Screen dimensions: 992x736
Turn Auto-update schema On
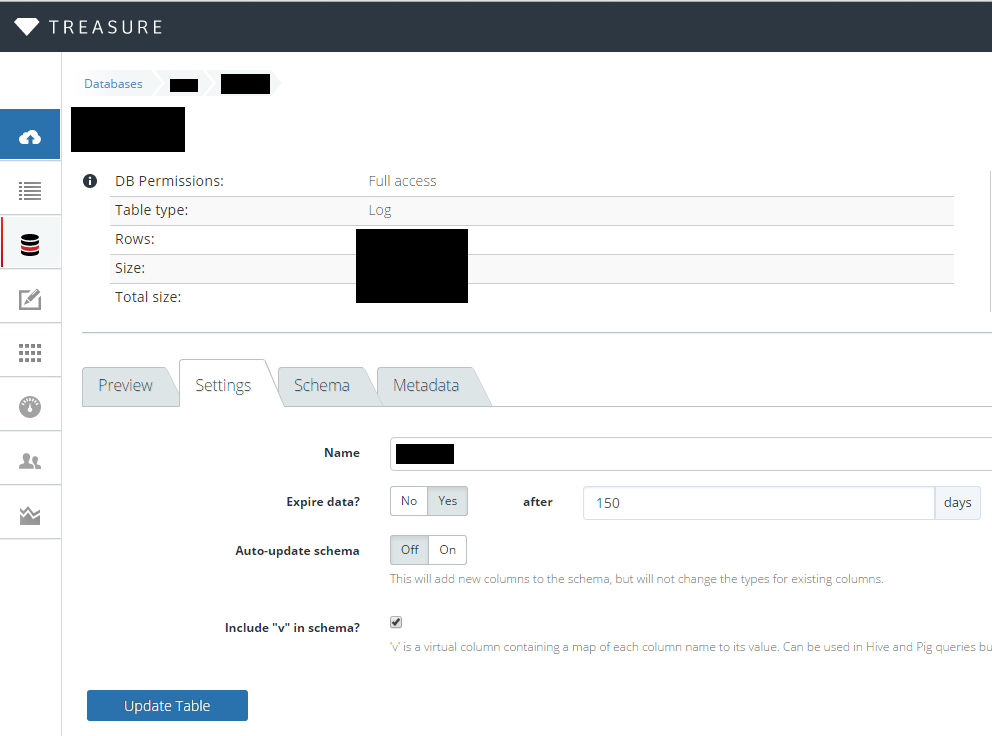point(447,550)
